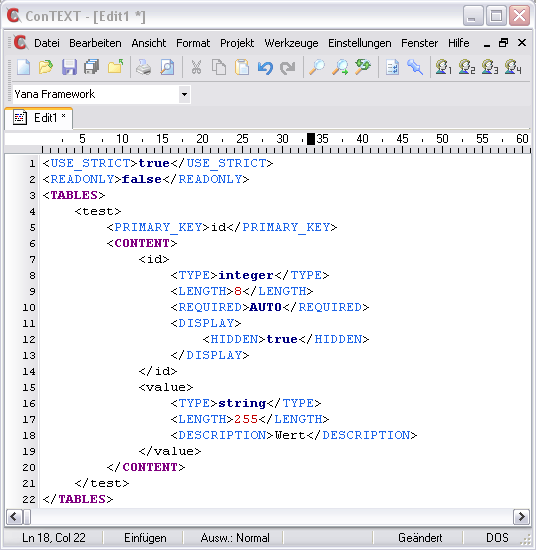Click the Find Next magnifier icon
This screenshot has width=536, height=550.
(x=340, y=67)
